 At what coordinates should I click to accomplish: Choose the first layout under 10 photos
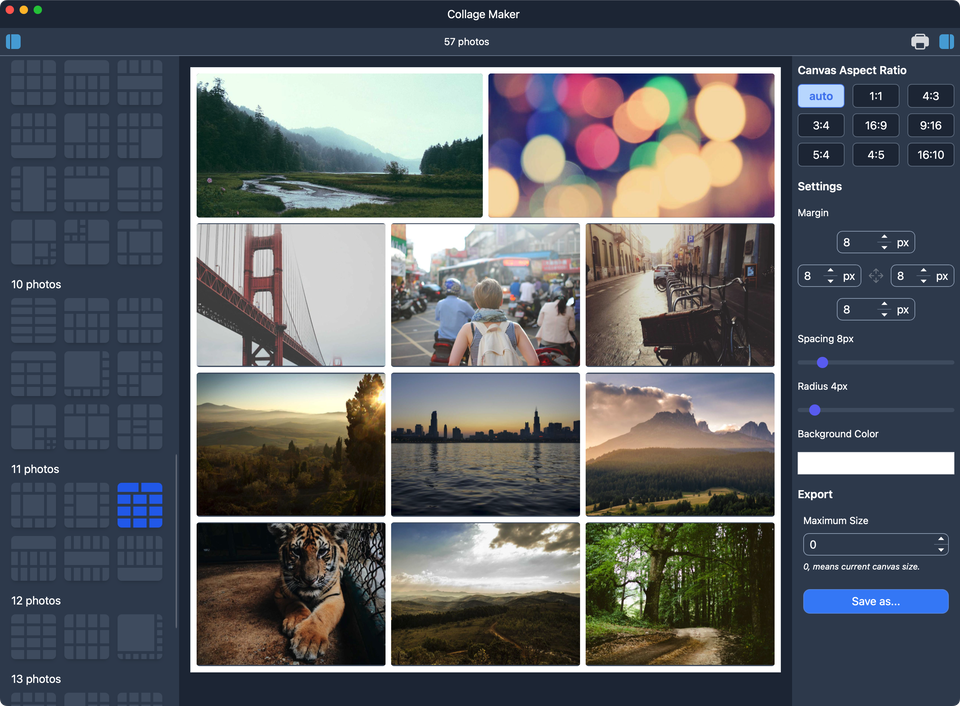(33, 320)
